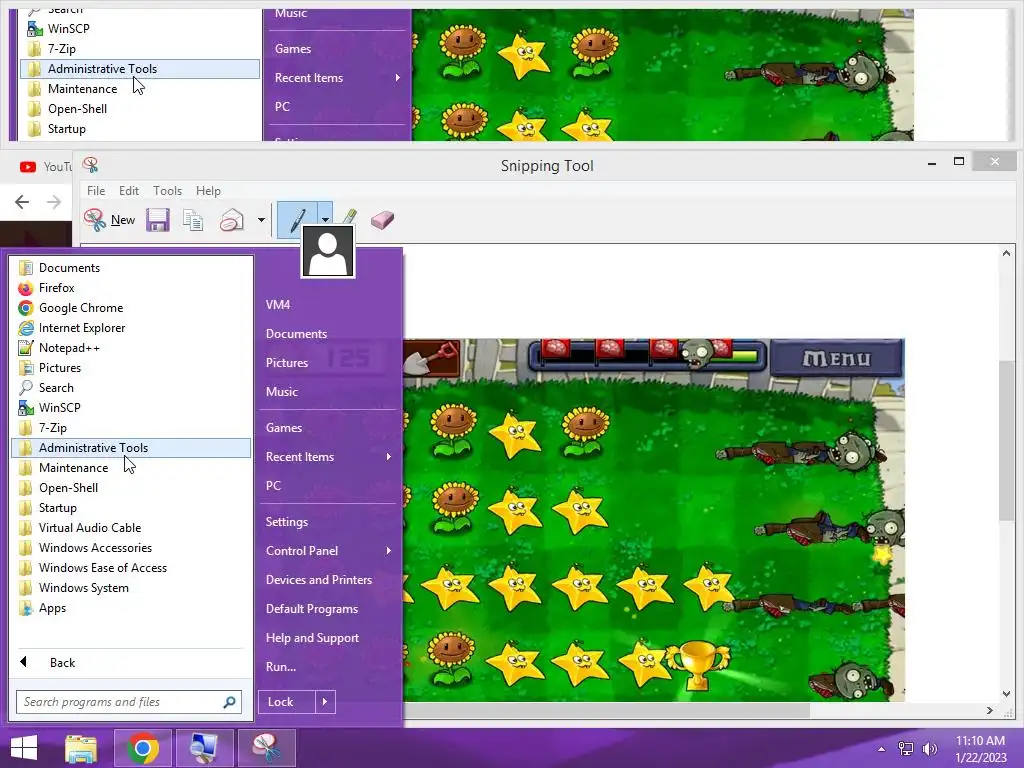1024x768 pixels.
Task: Select the Highlighter tool
Action: (349, 218)
